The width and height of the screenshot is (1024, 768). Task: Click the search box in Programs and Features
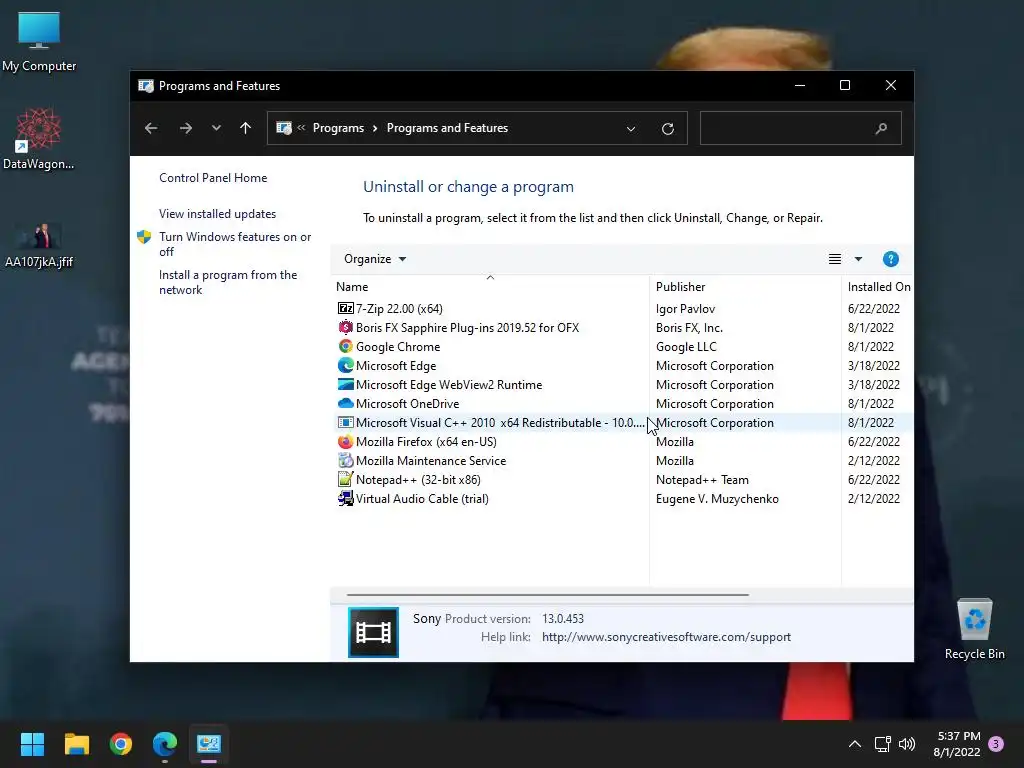[x=801, y=128]
